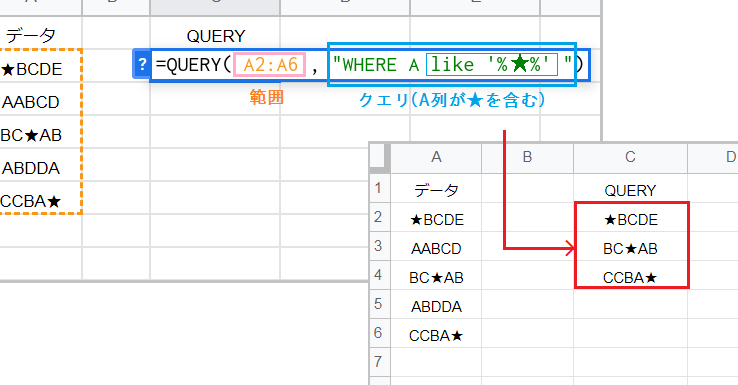This screenshot has height=385, width=738.
Task: Select column C header in lower sheet
Action: tap(630, 157)
